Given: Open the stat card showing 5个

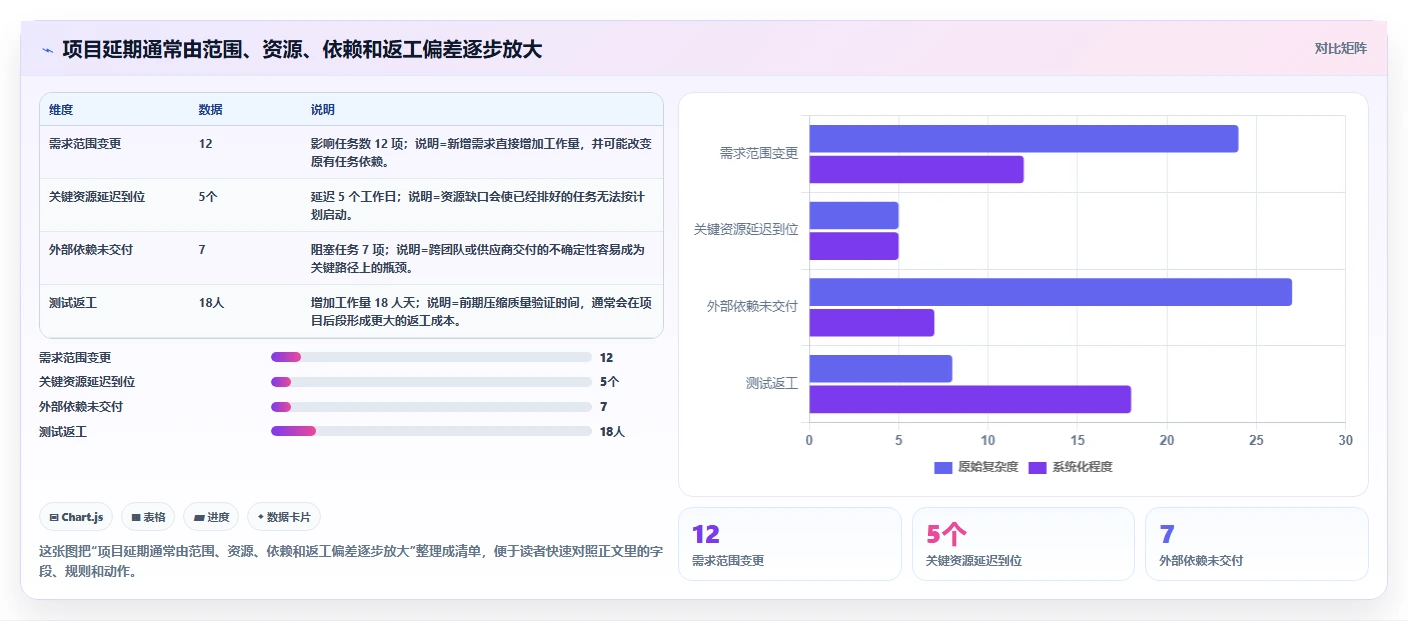Looking at the screenshot, I should 1023,544.
